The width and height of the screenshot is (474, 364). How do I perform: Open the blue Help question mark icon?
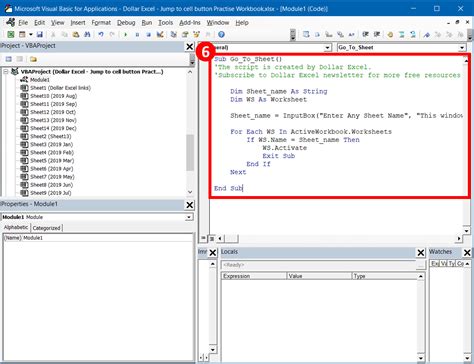point(221,34)
